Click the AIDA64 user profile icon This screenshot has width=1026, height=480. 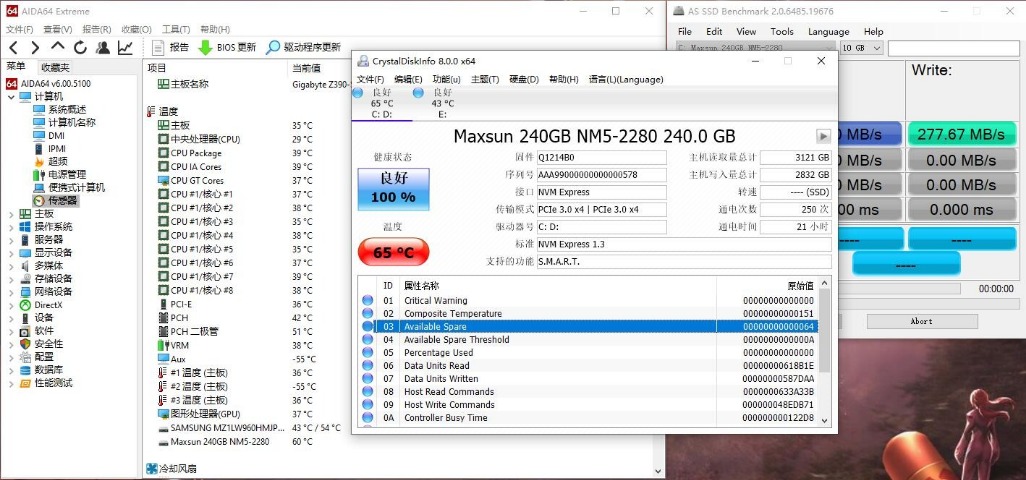coord(103,47)
